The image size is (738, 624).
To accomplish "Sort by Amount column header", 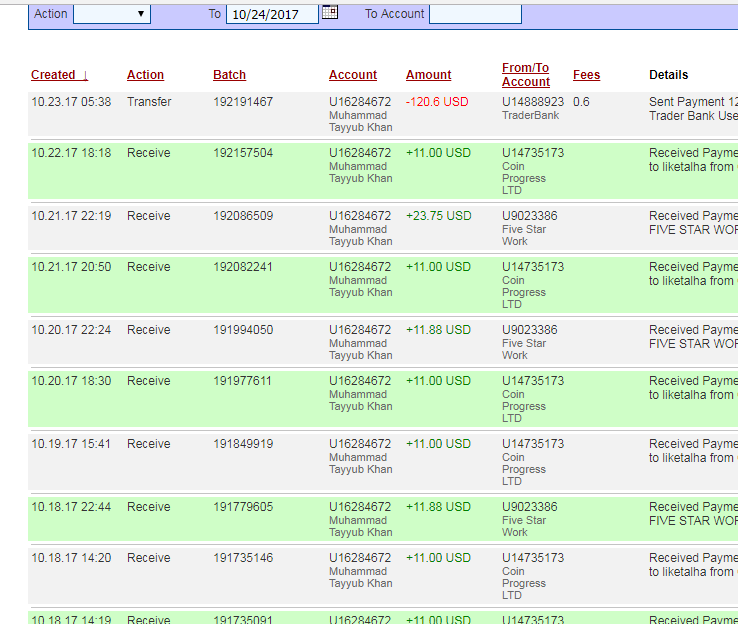I will pyautogui.click(x=428, y=75).
